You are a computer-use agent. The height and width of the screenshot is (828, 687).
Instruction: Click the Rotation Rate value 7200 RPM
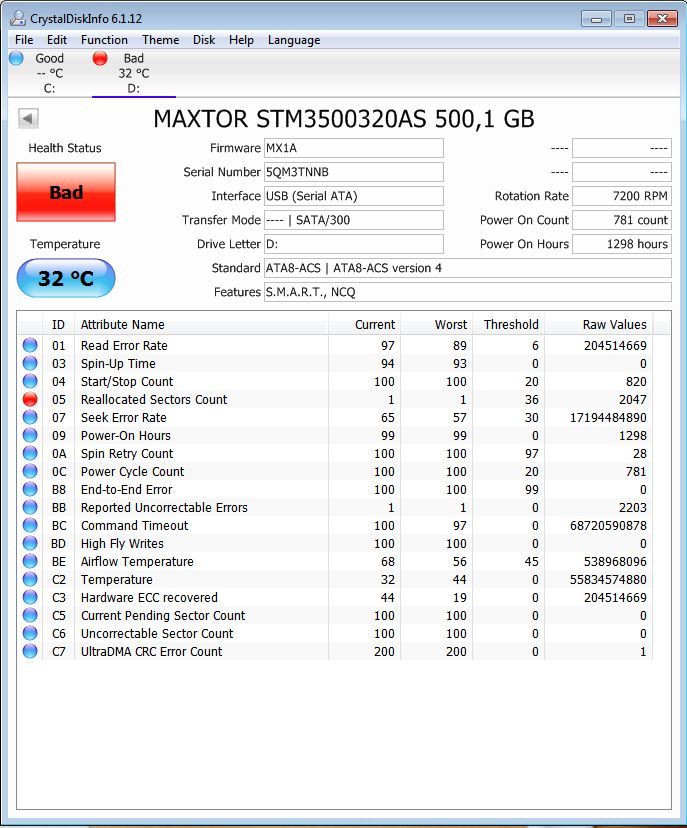(622, 196)
